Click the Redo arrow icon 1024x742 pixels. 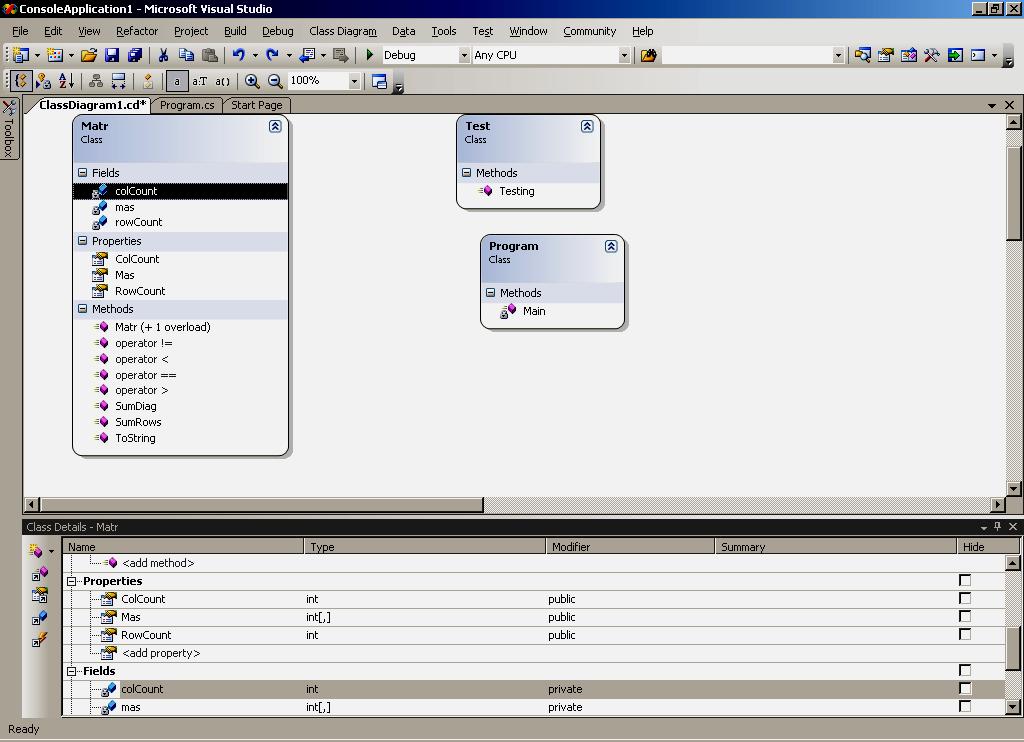tap(272, 56)
